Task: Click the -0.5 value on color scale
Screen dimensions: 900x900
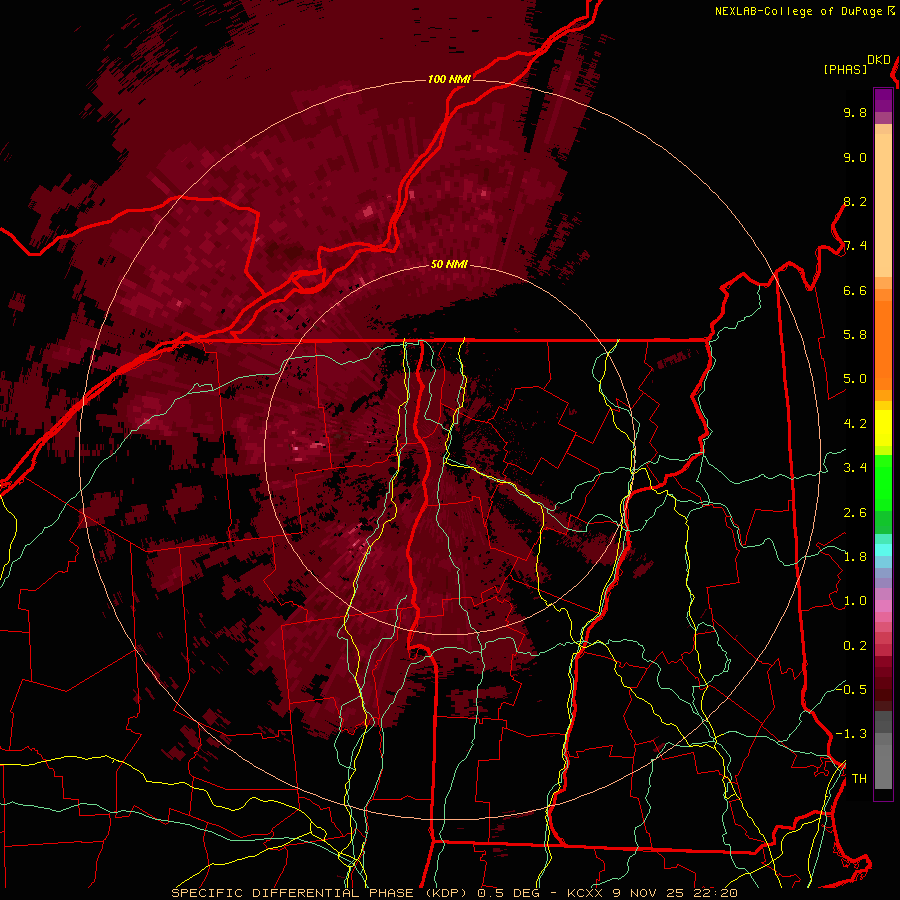Action: pyautogui.click(x=852, y=690)
